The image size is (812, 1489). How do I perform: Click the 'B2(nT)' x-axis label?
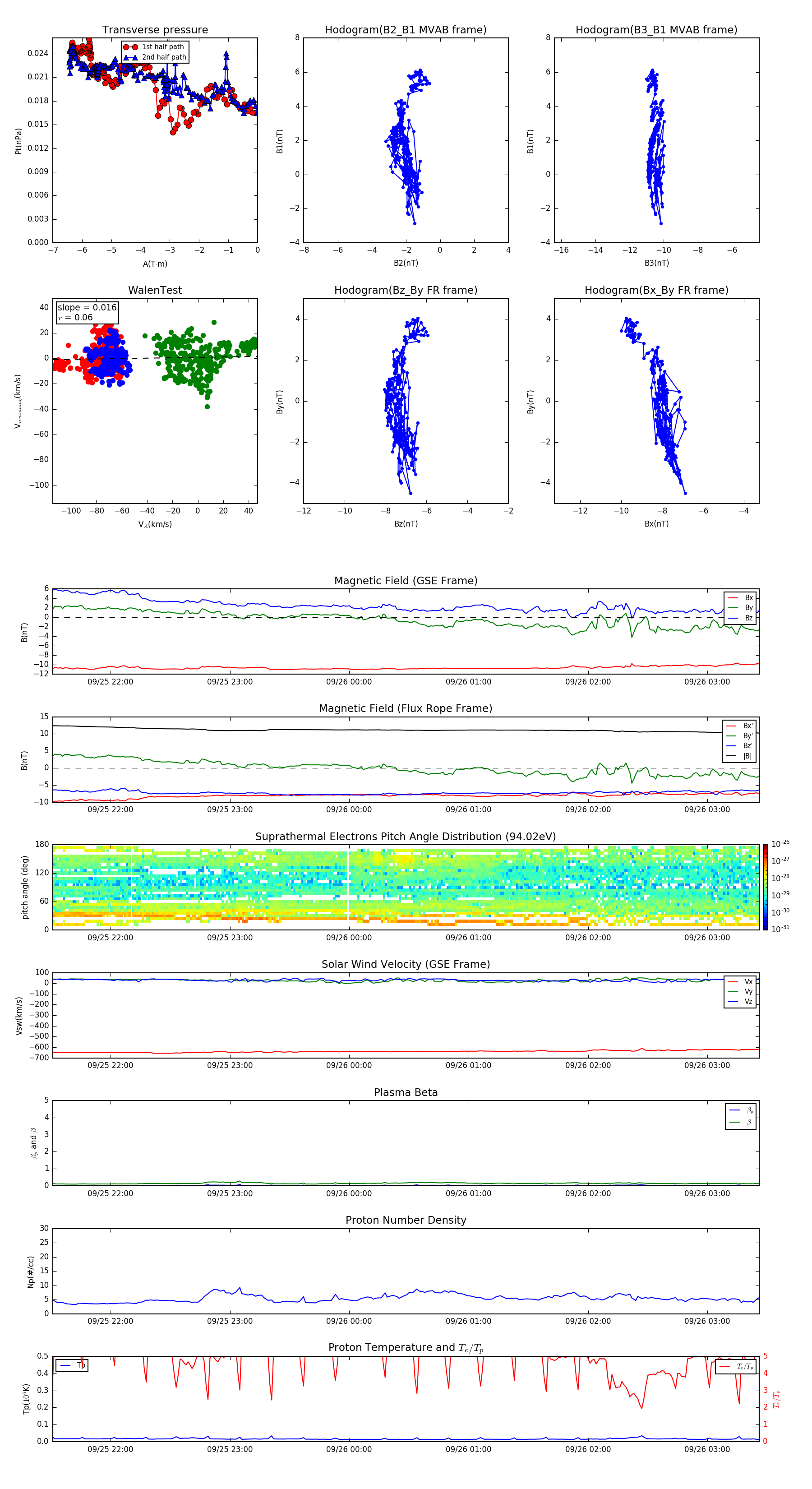406,263
